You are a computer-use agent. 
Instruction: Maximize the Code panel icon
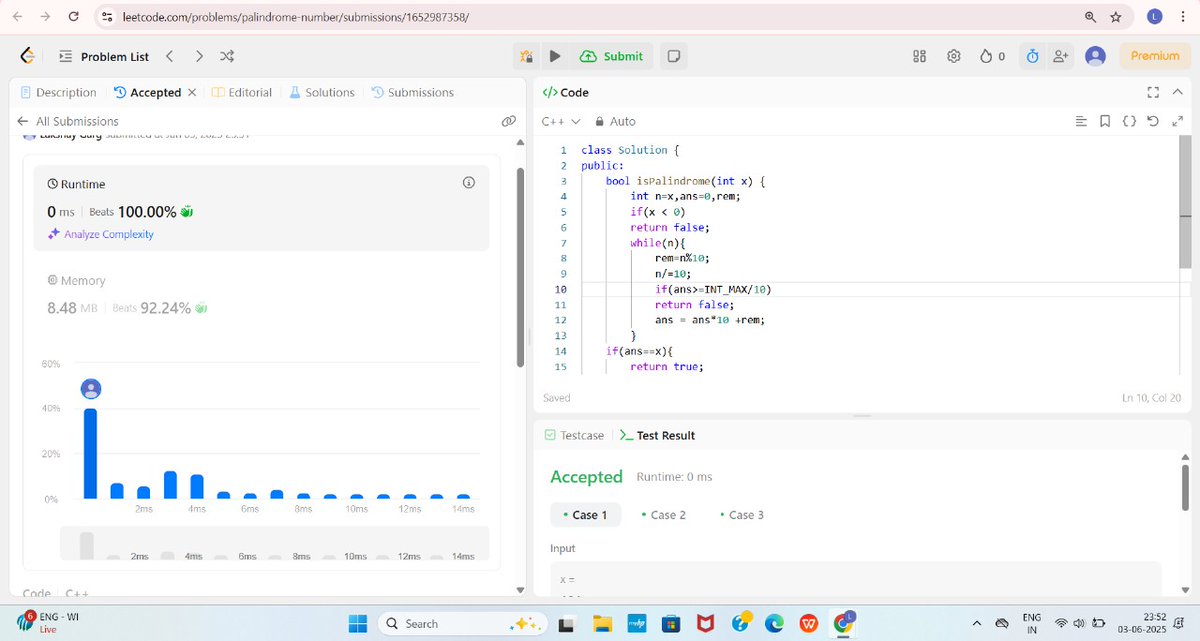[x=1153, y=92]
